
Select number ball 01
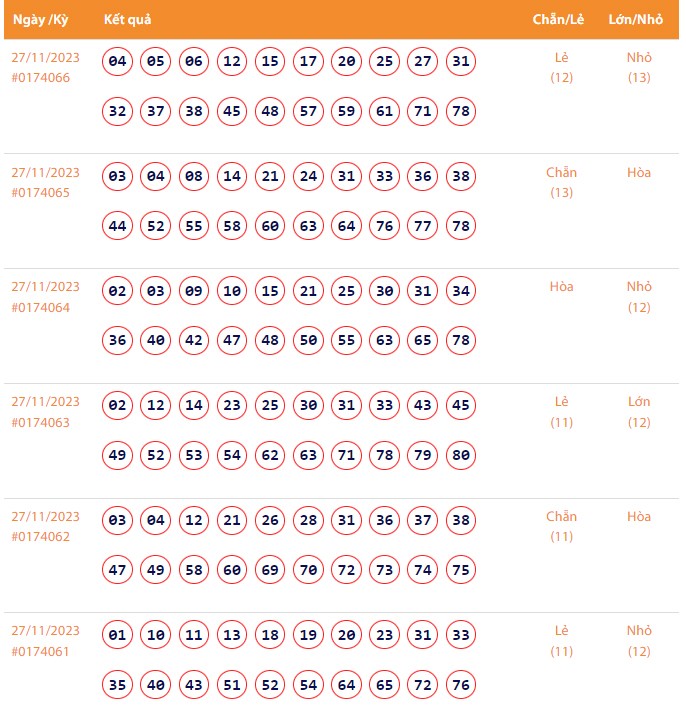pyautogui.click(x=118, y=636)
